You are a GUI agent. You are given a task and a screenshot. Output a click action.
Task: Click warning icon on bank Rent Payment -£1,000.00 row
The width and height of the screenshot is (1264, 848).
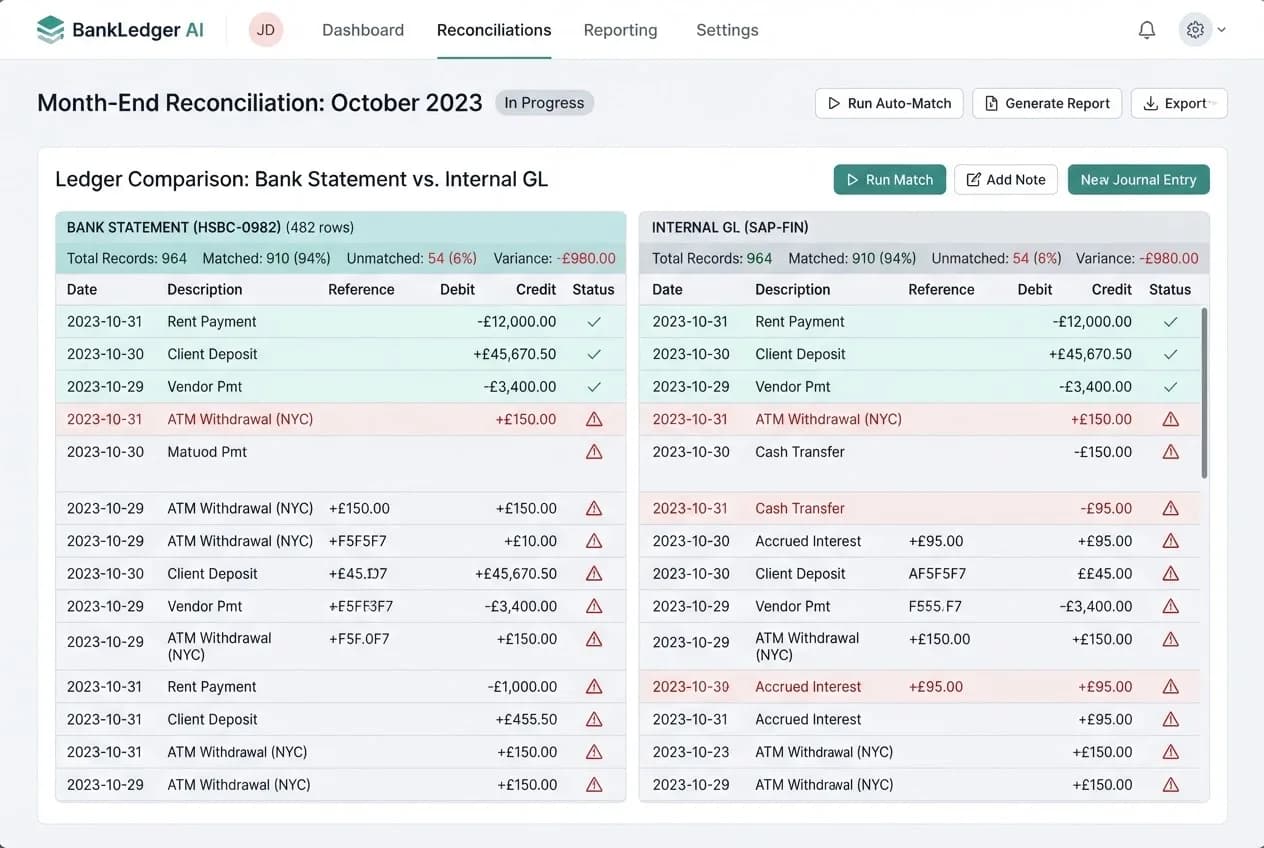tap(594, 687)
